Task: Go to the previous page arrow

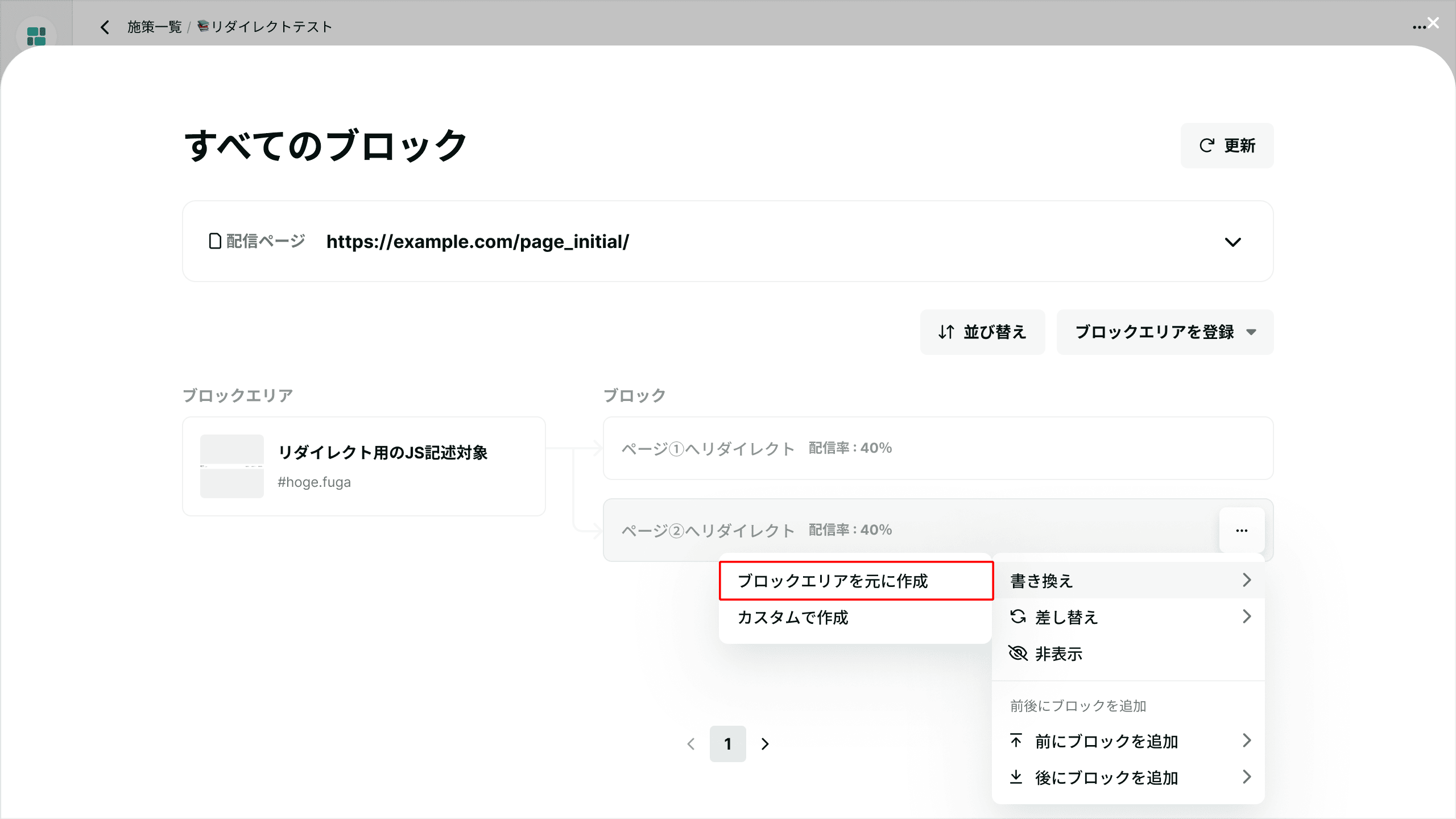Action: 691,744
